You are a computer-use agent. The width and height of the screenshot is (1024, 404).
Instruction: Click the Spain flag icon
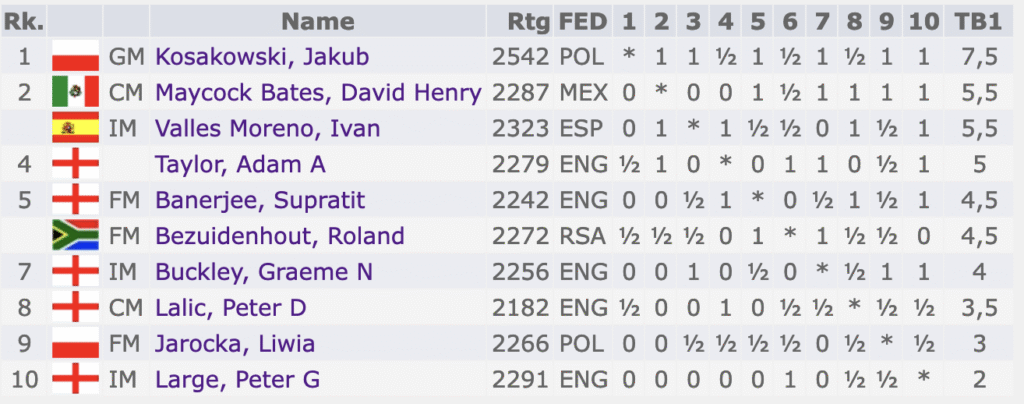coord(75,128)
